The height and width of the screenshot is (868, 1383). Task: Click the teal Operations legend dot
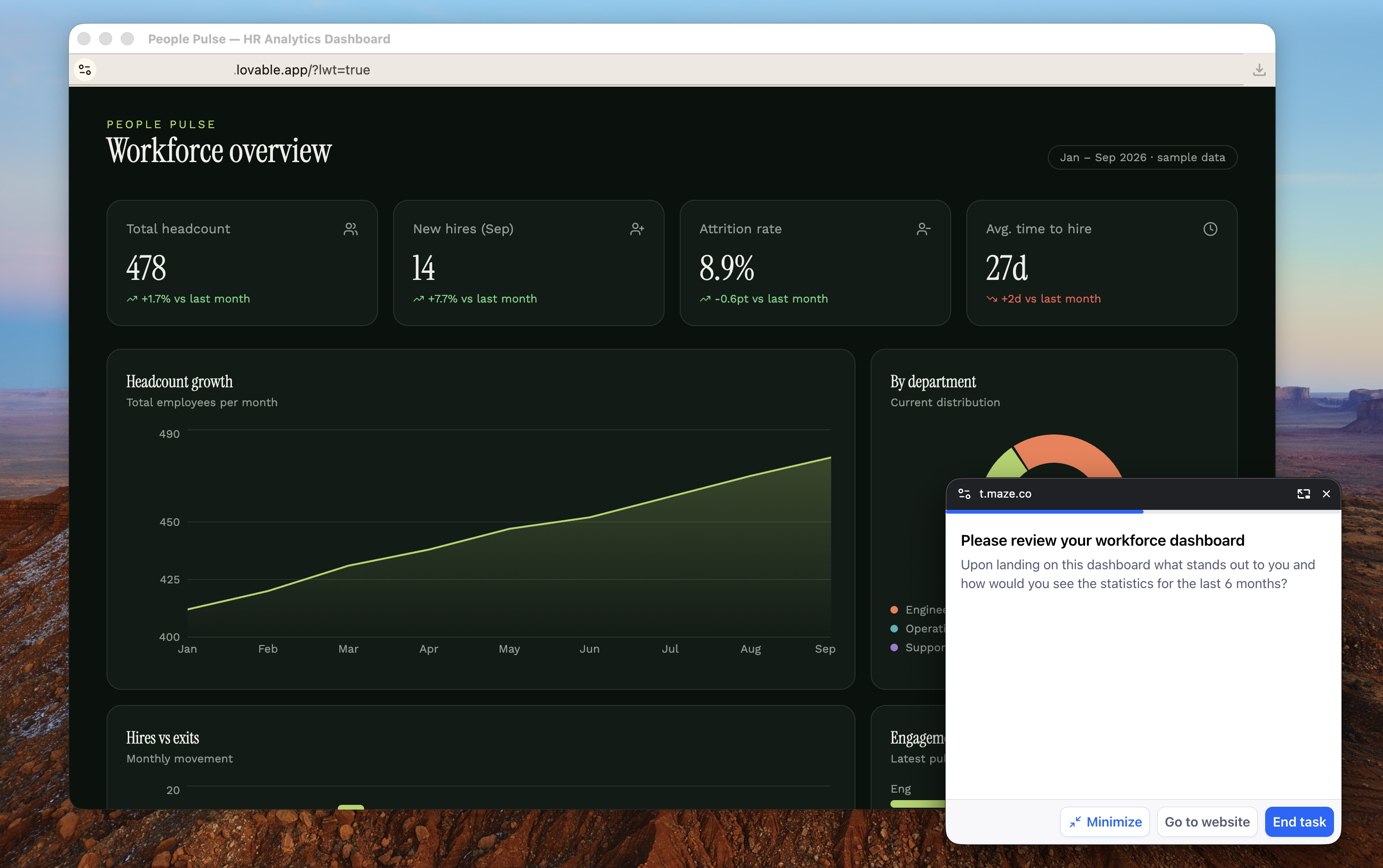tap(894, 629)
